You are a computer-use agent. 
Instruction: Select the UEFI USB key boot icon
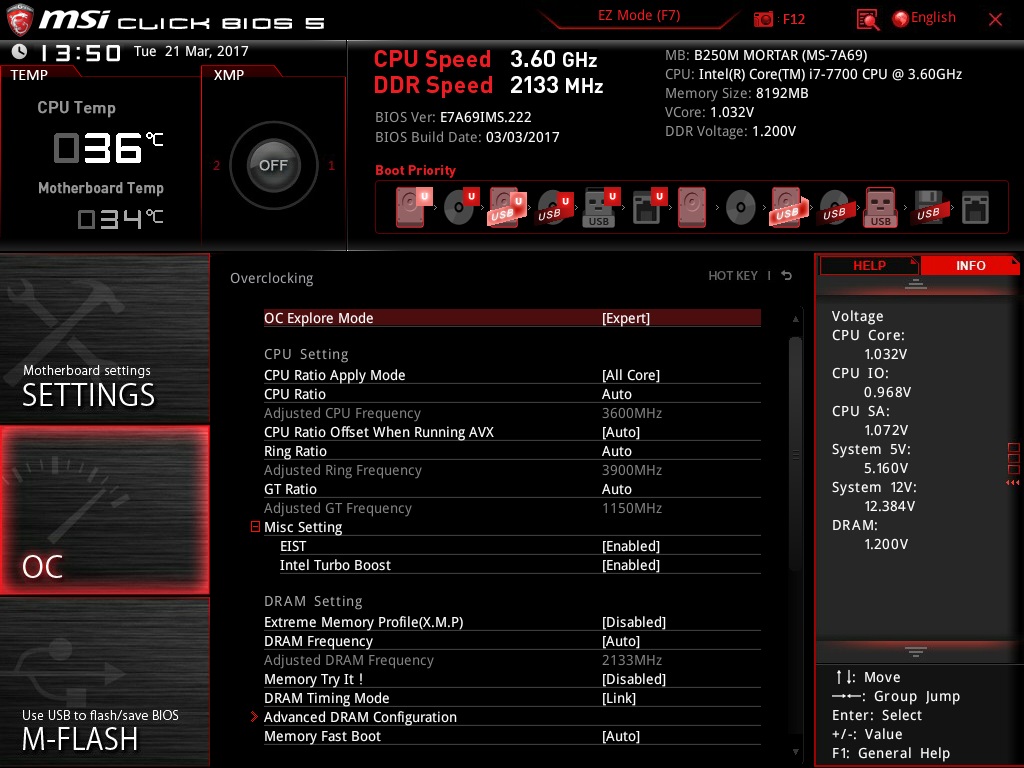[x=600, y=208]
